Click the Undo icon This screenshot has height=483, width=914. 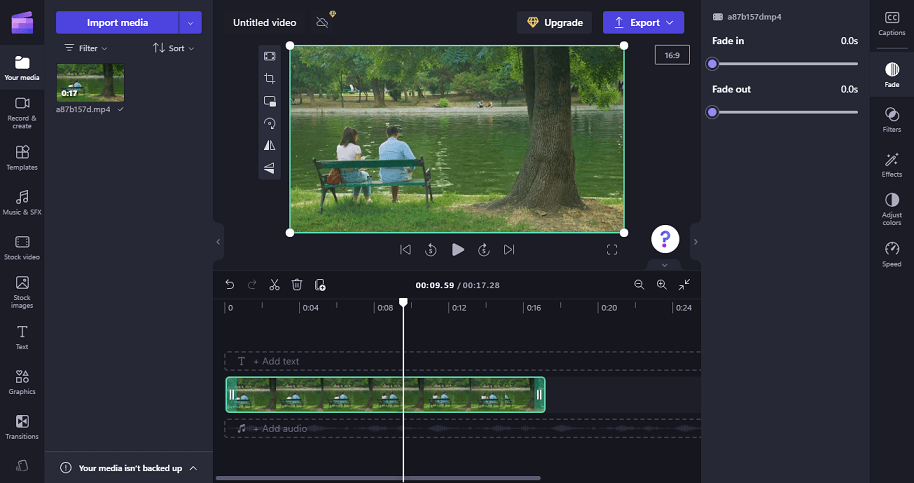[230, 285]
